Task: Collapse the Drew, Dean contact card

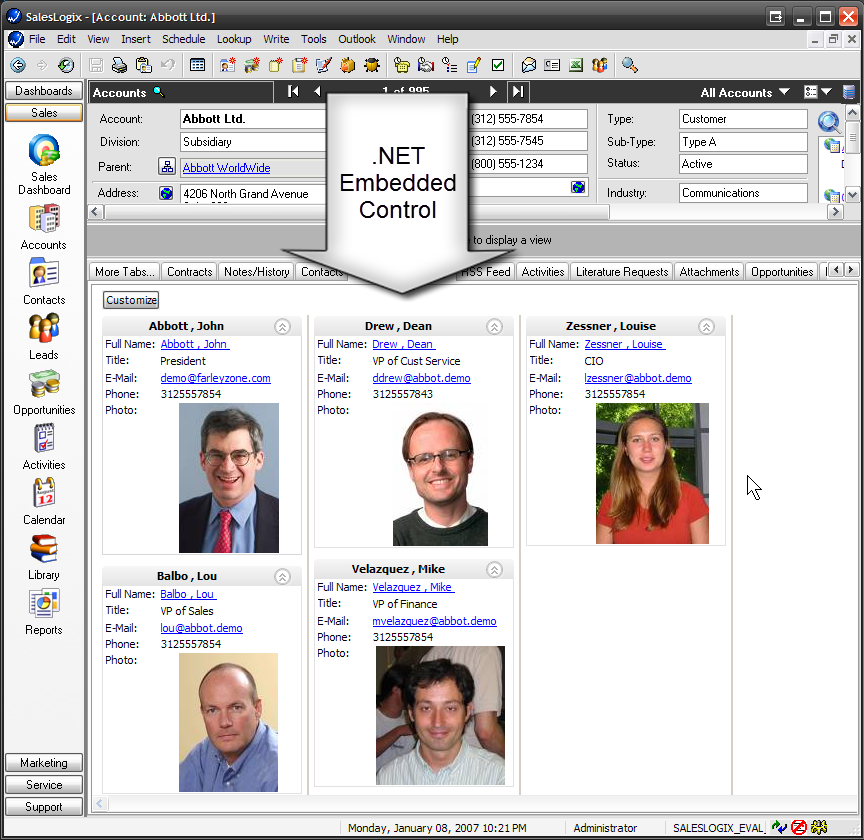Action: tap(494, 327)
